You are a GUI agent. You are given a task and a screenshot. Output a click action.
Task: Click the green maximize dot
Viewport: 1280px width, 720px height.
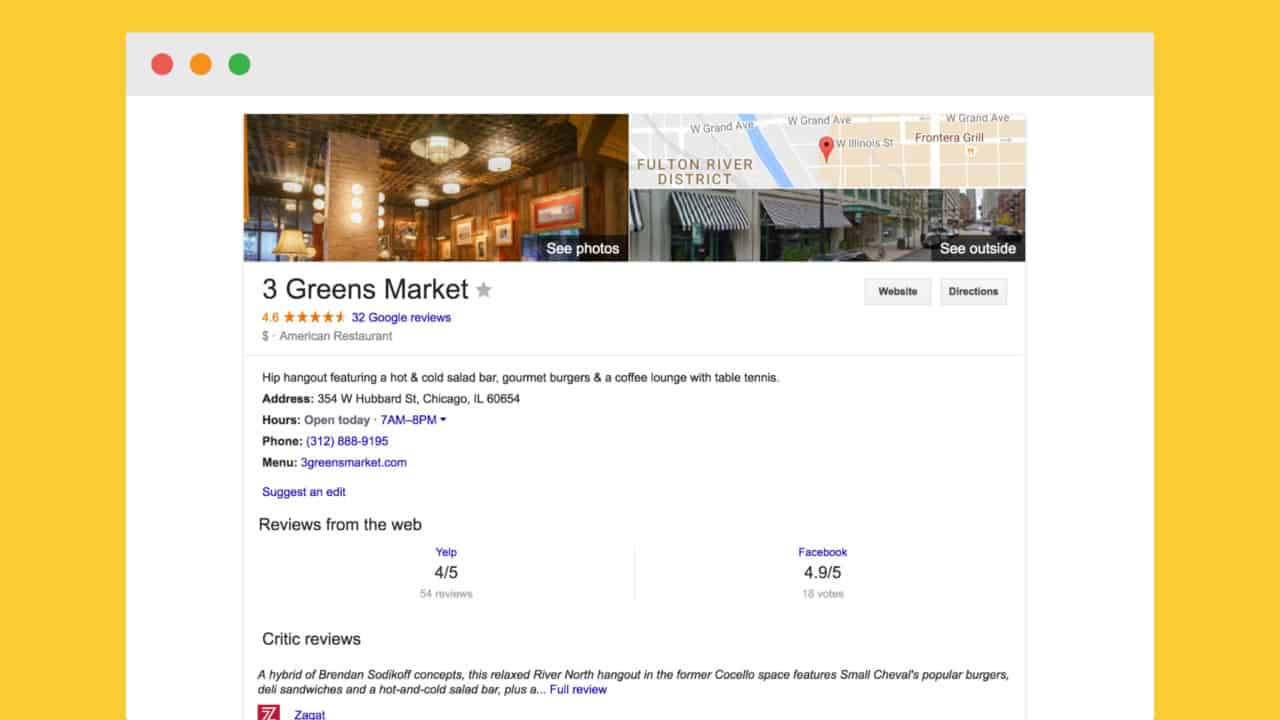click(239, 64)
